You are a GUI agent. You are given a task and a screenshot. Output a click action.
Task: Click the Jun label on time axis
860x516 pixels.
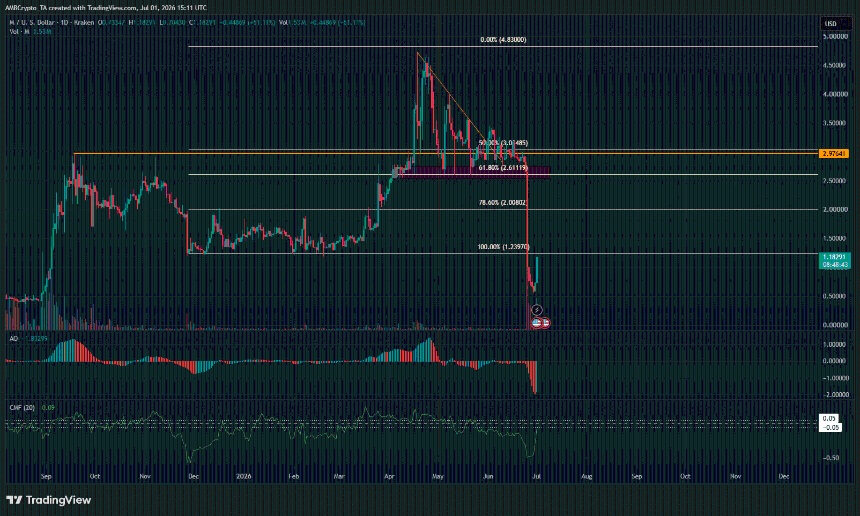488,477
